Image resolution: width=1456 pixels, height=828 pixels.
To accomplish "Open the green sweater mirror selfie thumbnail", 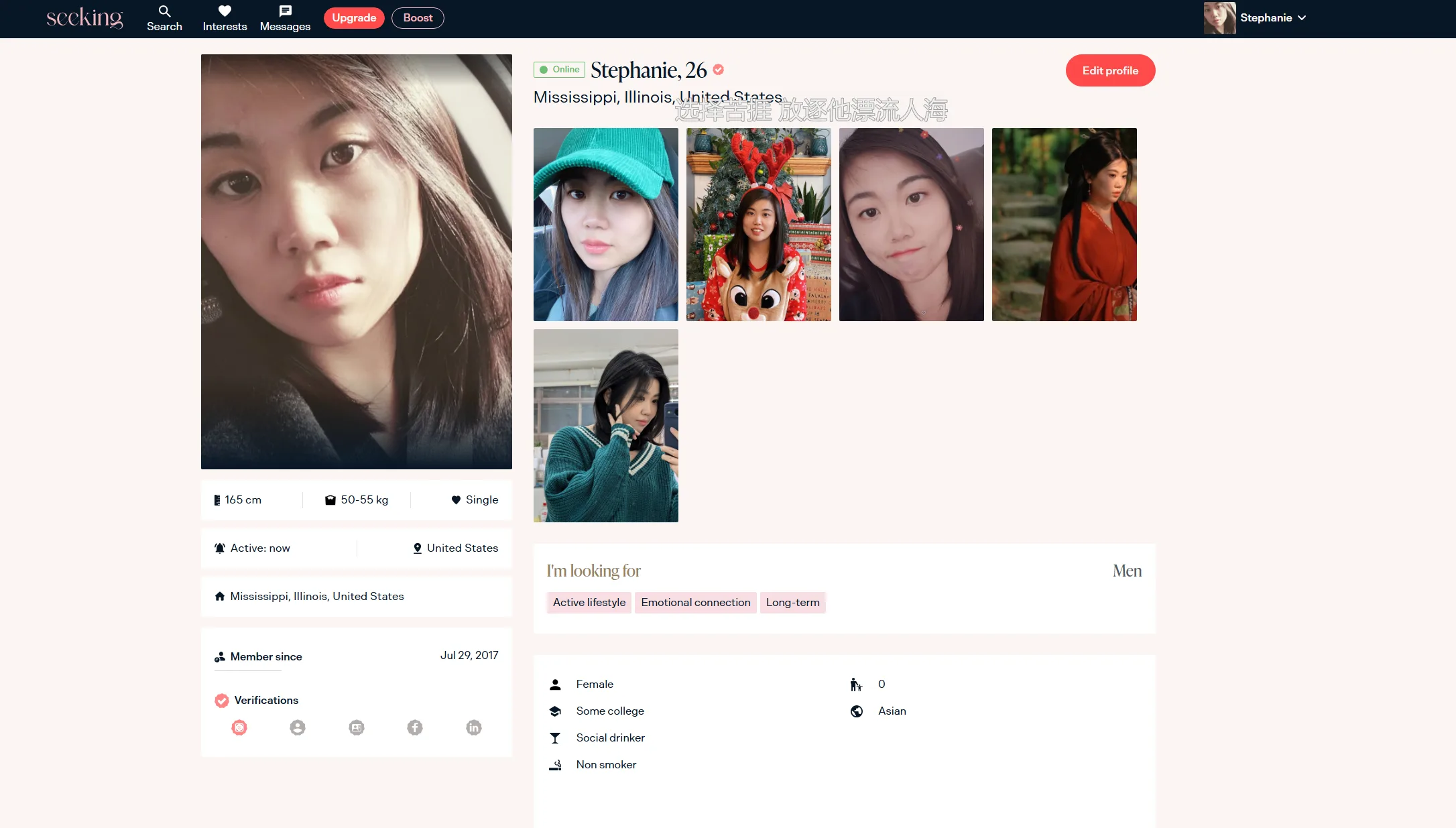I will [605, 426].
